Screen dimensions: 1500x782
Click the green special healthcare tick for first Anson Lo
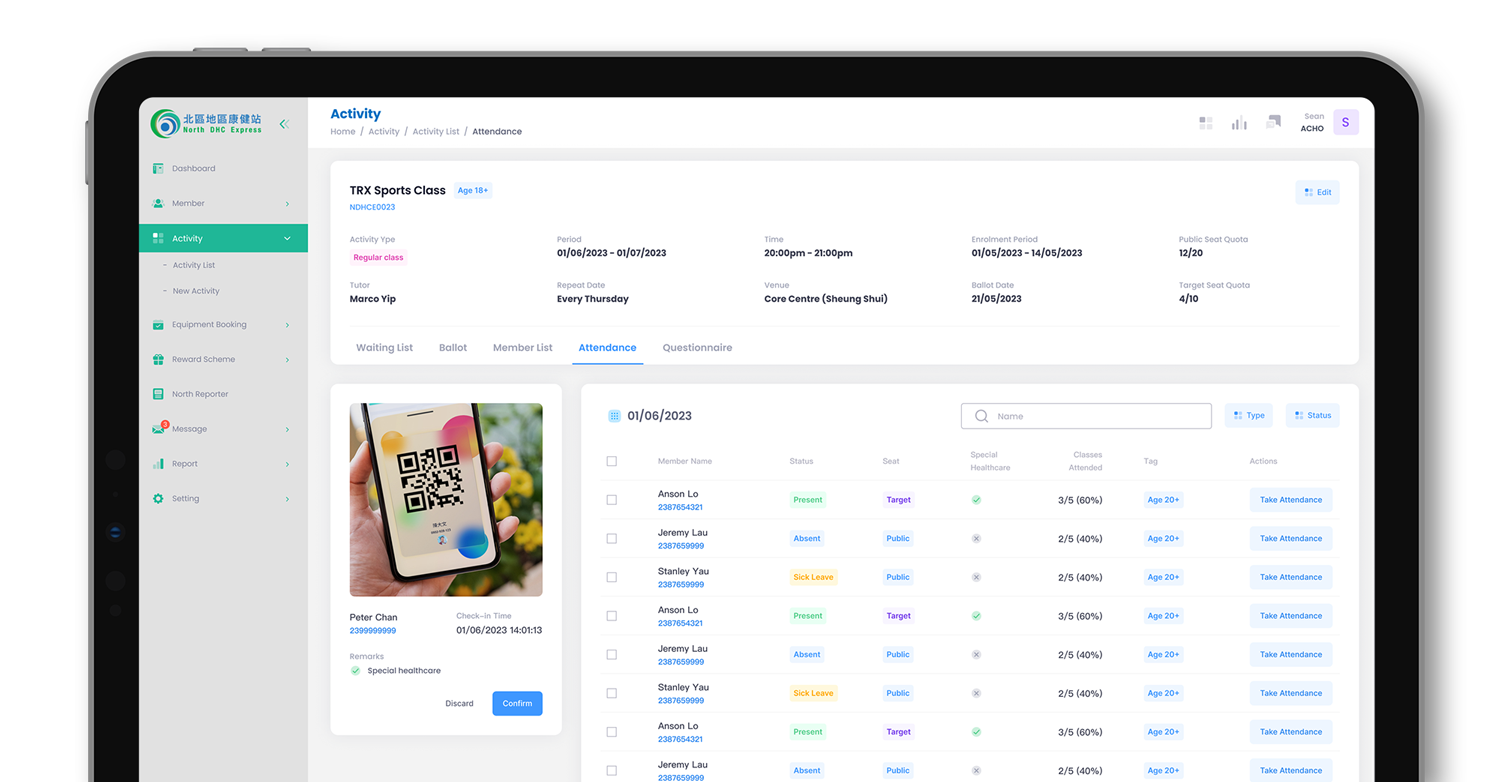coord(976,500)
